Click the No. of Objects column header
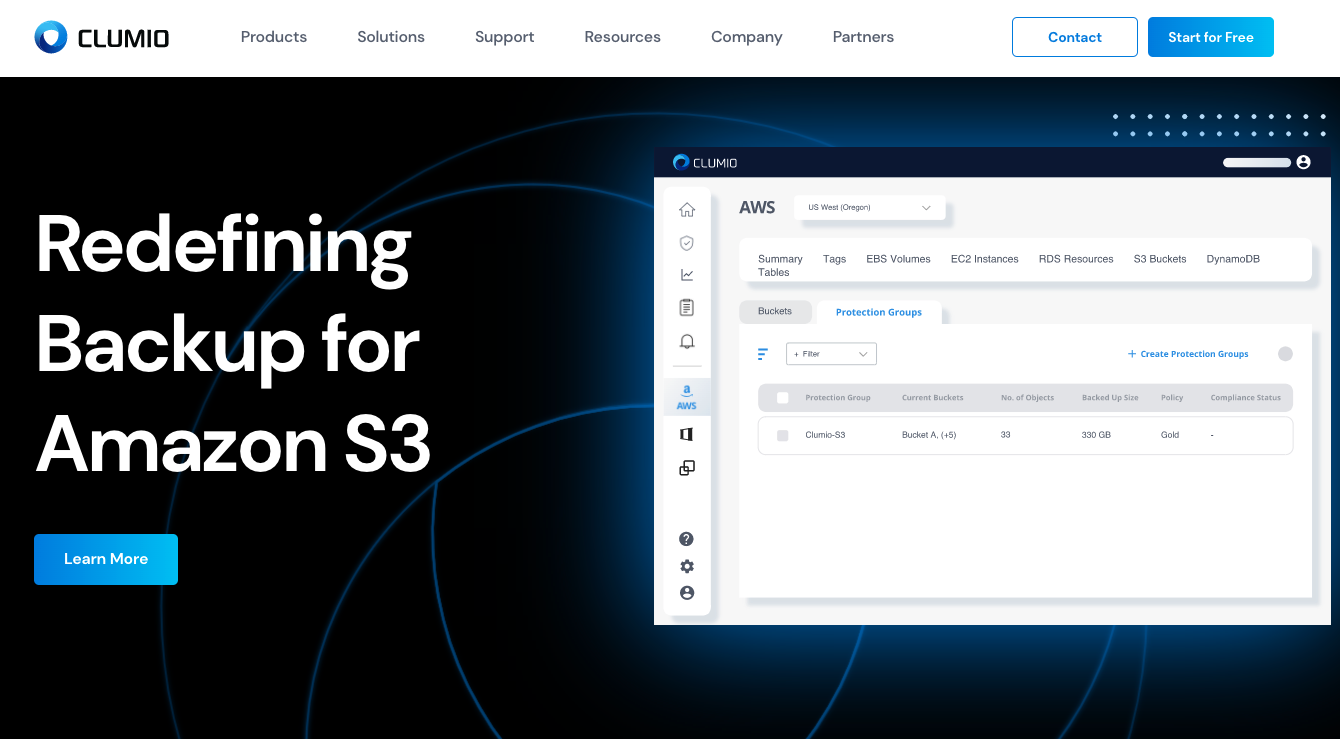Image resolution: width=1340 pixels, height=739 pixels. [x=1028, y=398]
